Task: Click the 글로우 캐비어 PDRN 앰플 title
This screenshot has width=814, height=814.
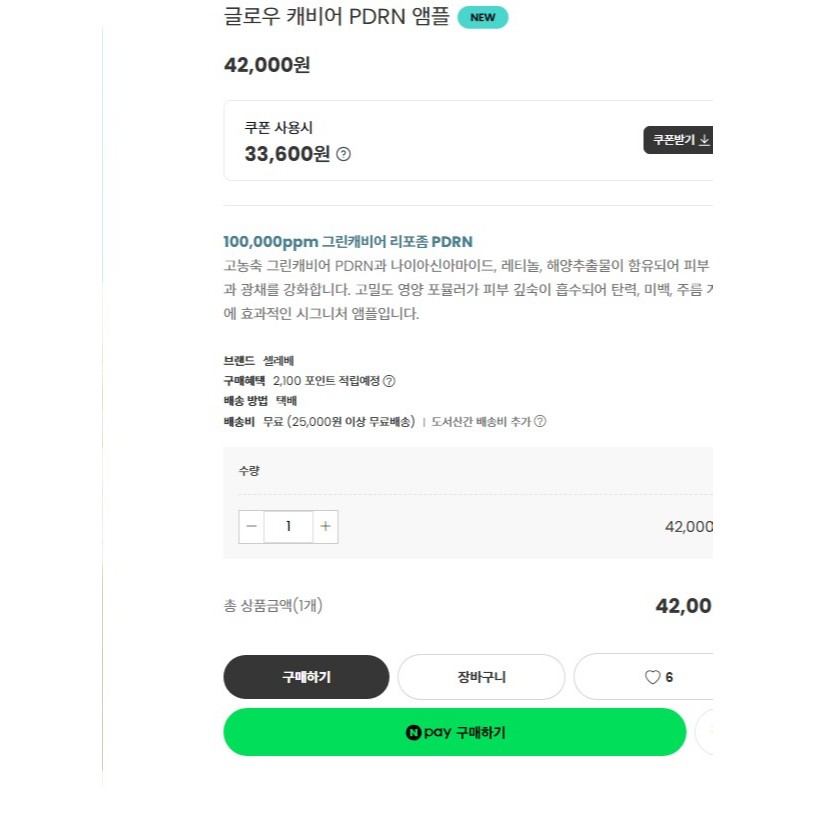Action: click(x=336, y=17)
